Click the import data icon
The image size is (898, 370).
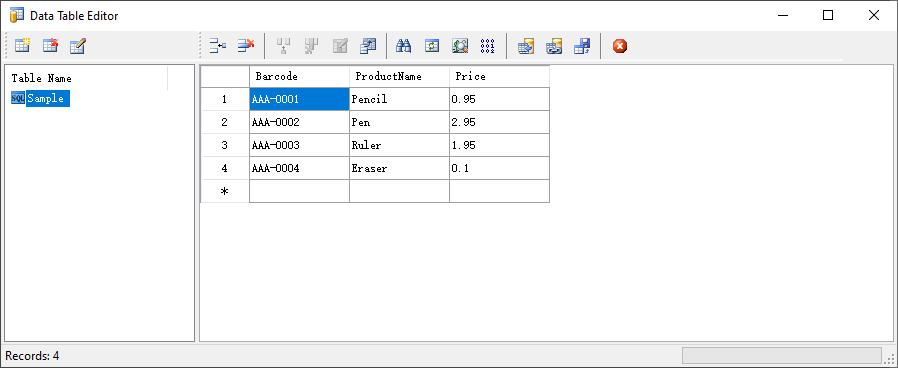[x=526, y=46]
